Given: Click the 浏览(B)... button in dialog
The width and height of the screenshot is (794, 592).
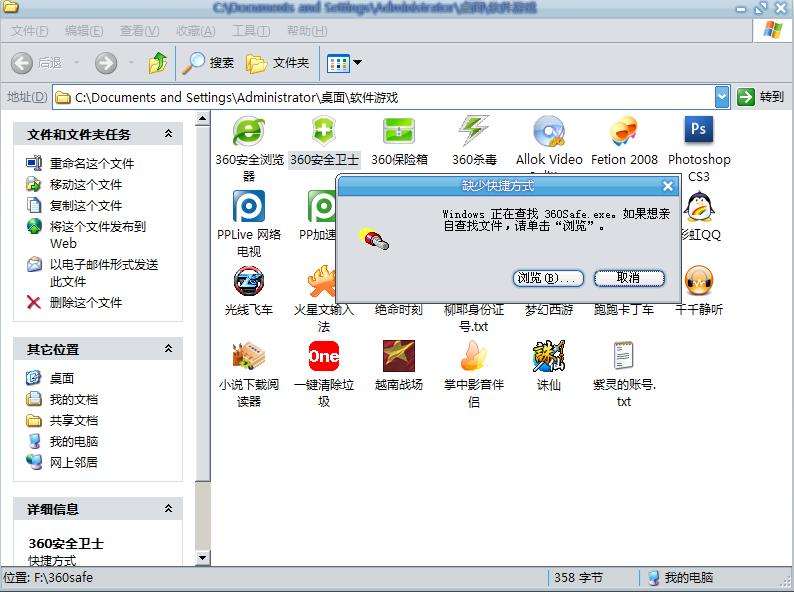Looking at the screenshot, I should click(548, 278).
